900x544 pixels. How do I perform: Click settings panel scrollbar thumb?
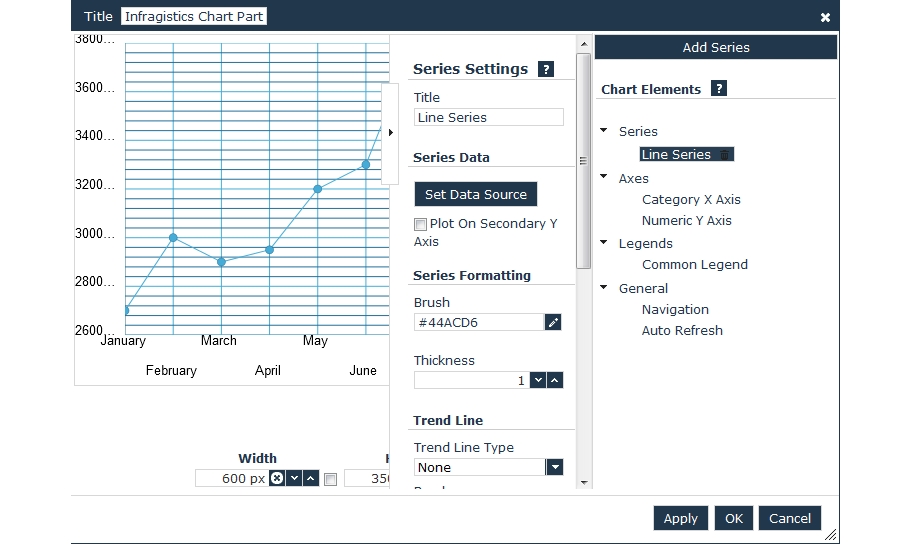point(583,161)
